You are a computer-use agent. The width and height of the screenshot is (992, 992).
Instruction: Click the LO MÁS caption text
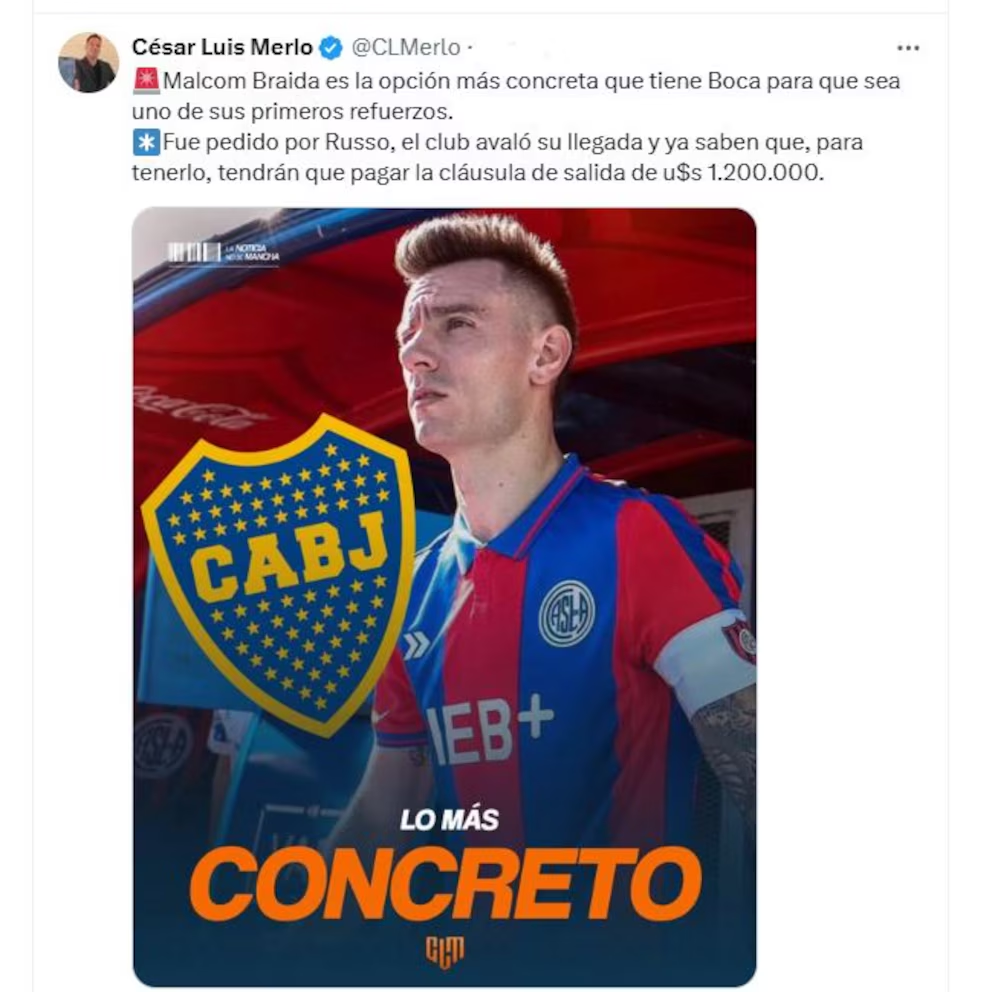(x=449, y=820)
